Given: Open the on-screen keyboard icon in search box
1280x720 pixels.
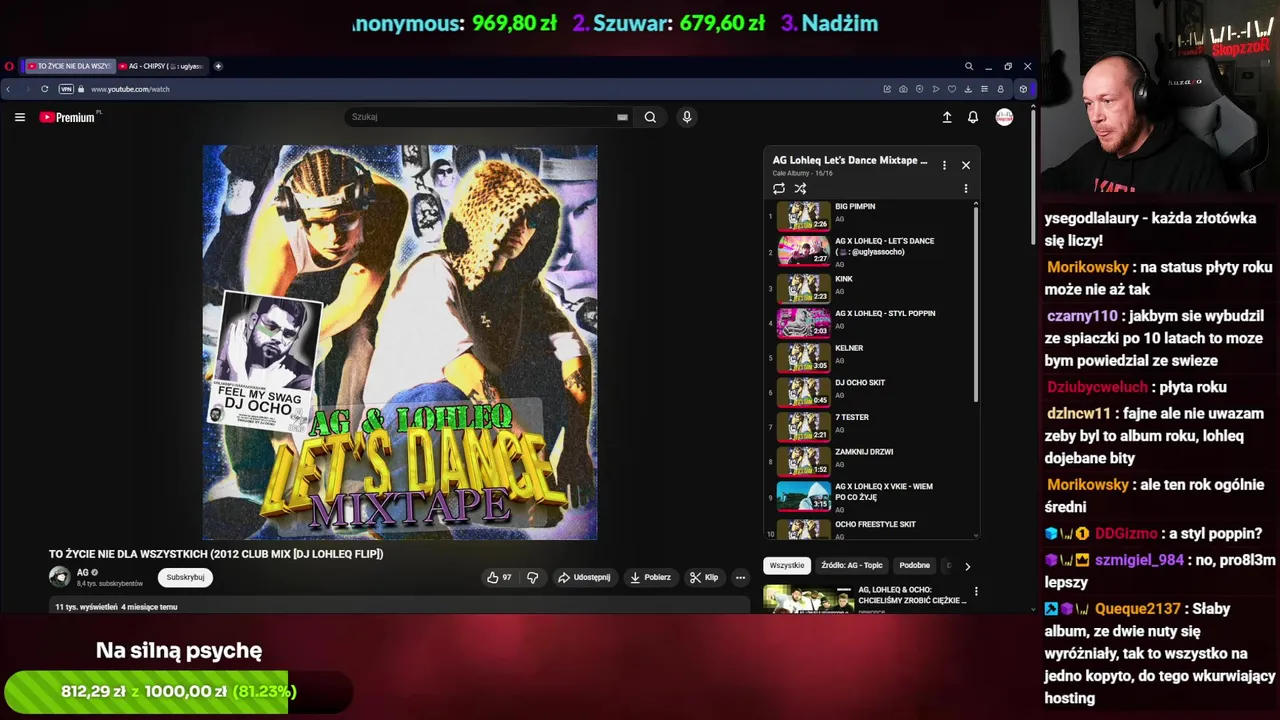Looking at the screenshot, I should pos(622,117).
